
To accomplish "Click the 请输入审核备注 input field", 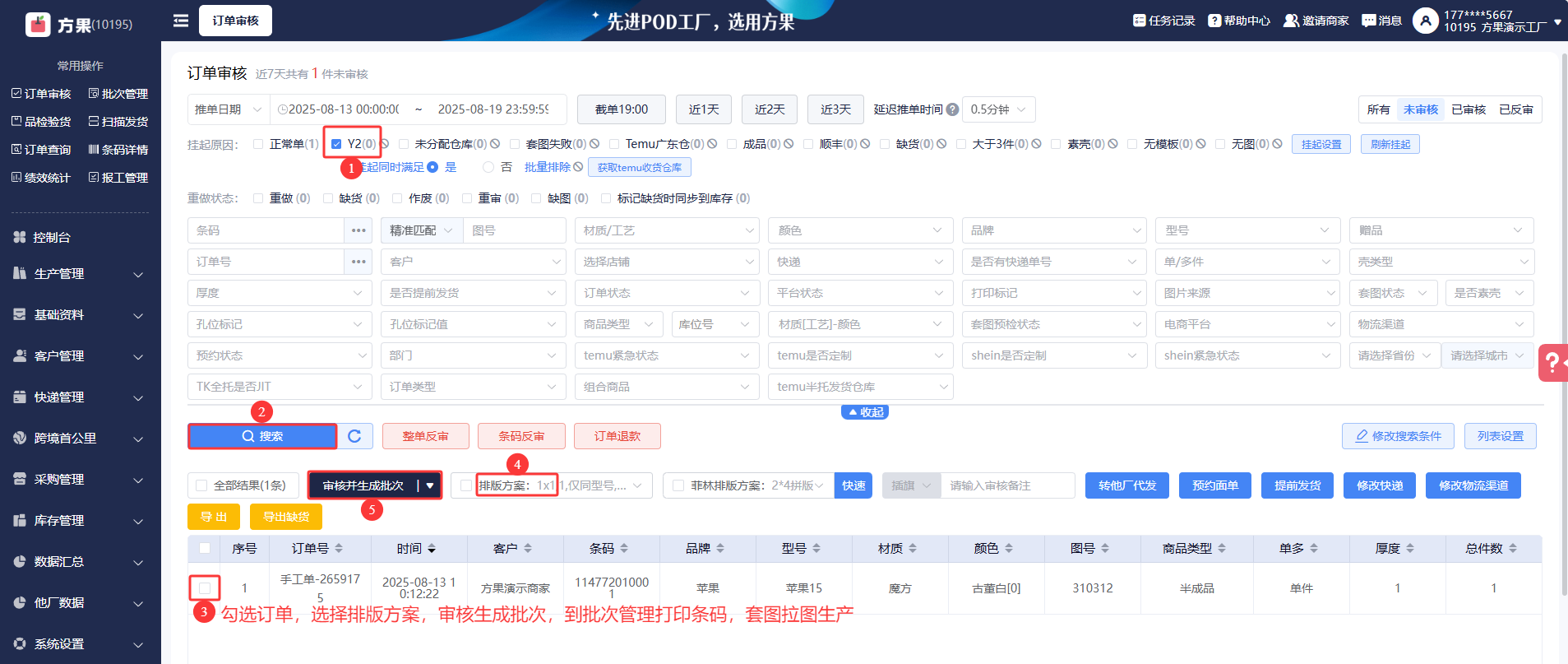I will tap(1008, 485).
